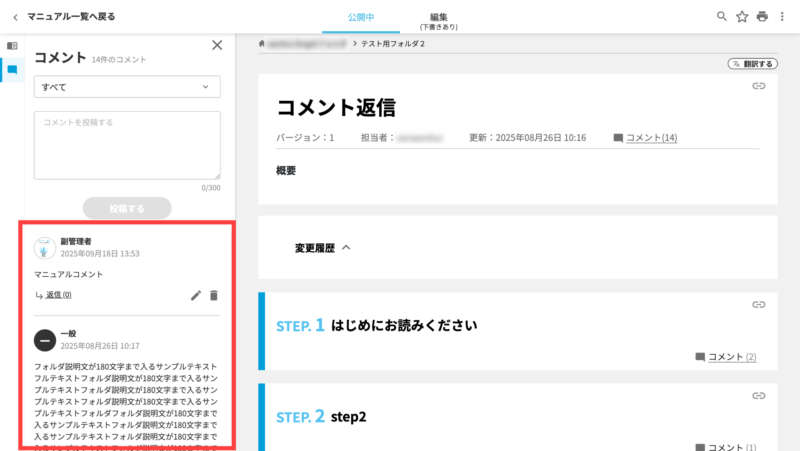800x451 pixels.
Task: Open the コメント(14) link
Action: tap(652, 138)
